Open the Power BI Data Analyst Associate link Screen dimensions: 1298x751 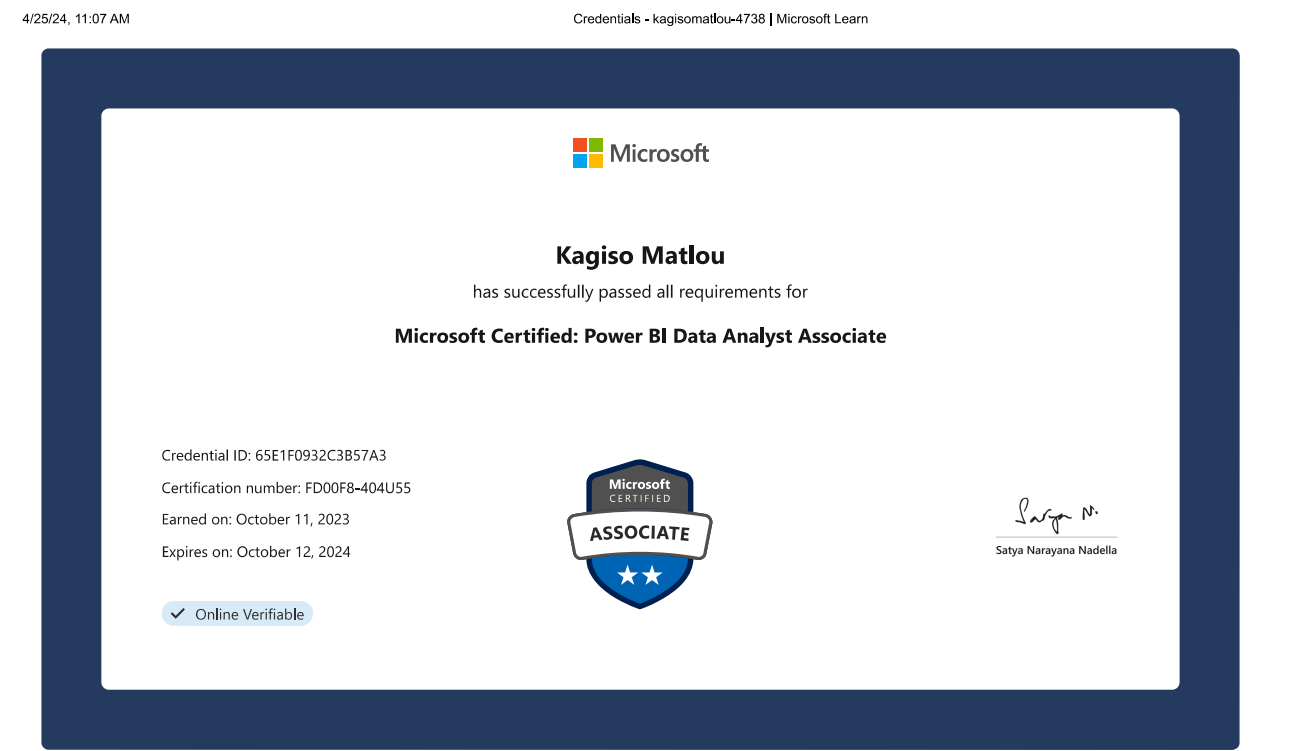[640, 336]
